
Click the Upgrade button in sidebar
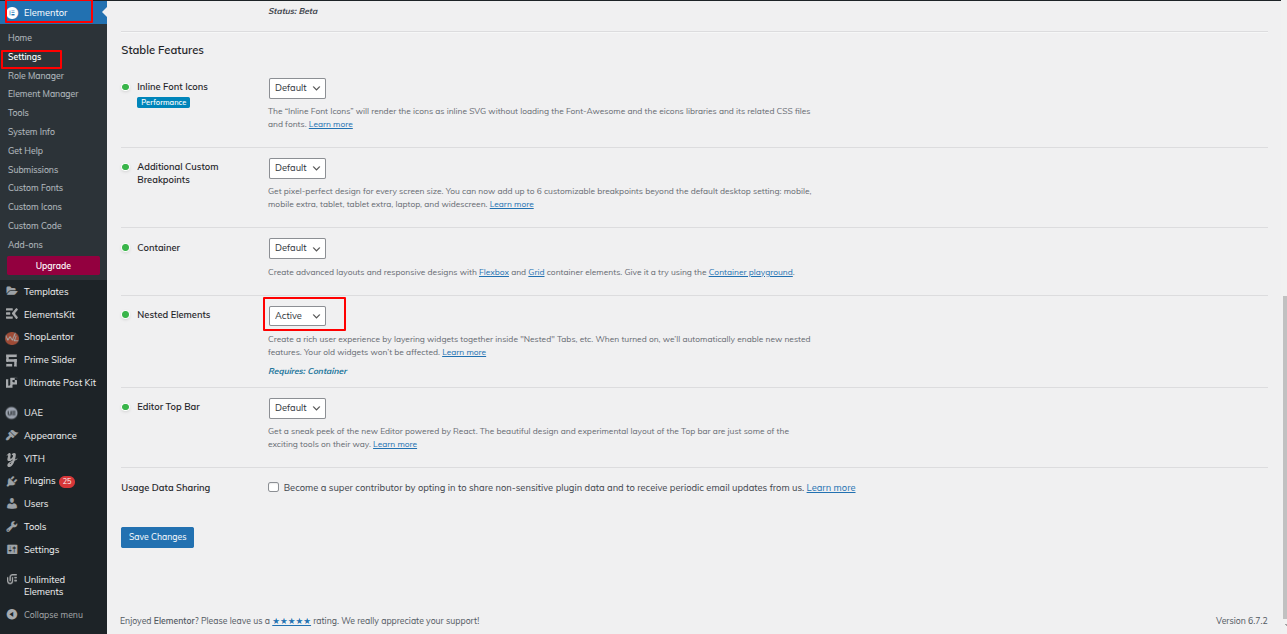(53, 266)
